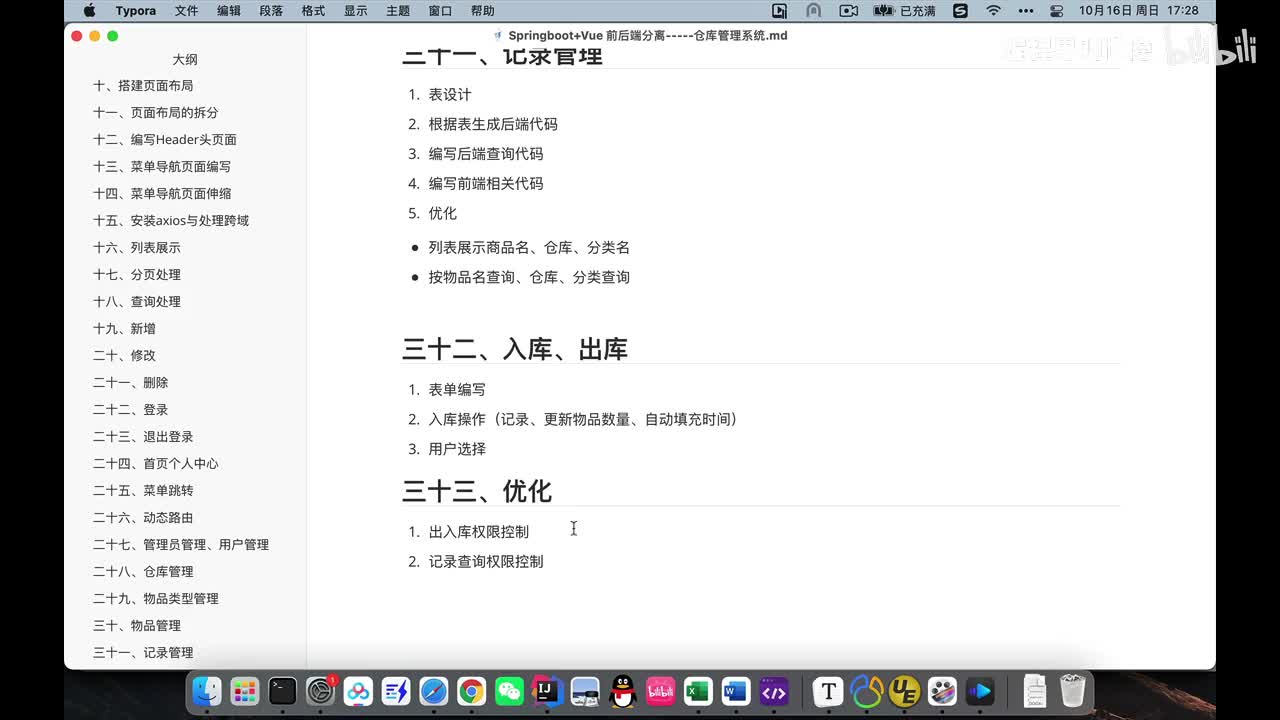Viewport: 1280px width, 720px height.
Task: Open Navicat icon in the Dock
Action: coord(866,691)
